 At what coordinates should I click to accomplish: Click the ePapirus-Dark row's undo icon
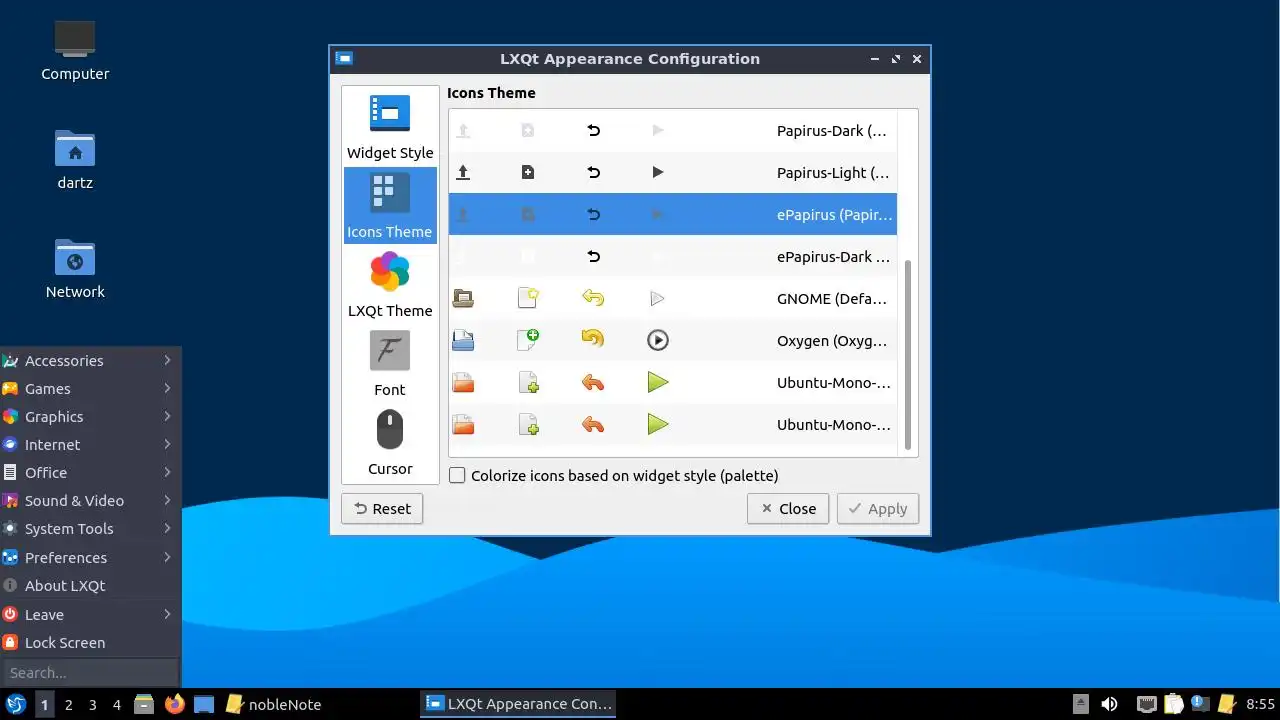(593, 256)
